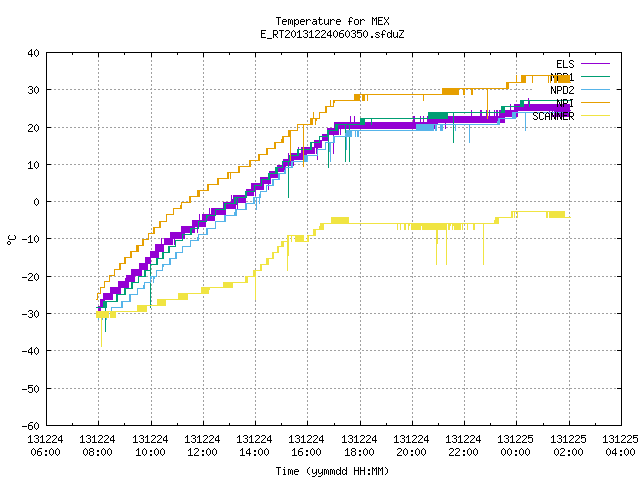Click the x-axis tick label 131224 10:00

click(x=150, y=446)
